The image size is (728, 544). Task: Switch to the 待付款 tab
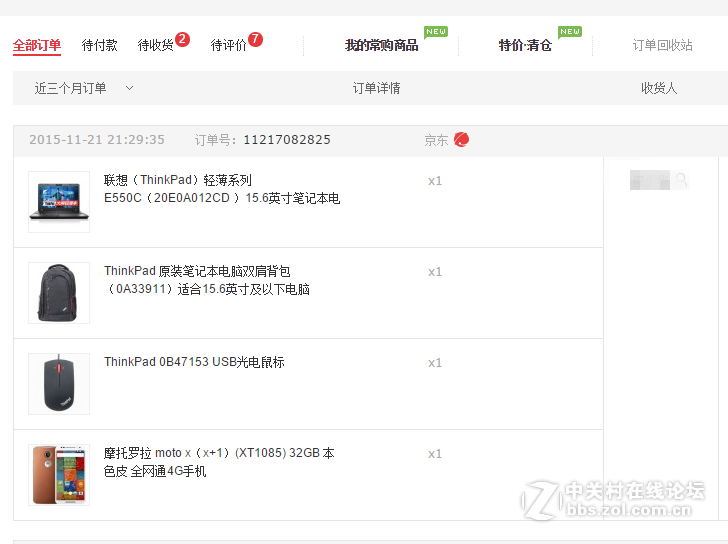click(99, 45)
